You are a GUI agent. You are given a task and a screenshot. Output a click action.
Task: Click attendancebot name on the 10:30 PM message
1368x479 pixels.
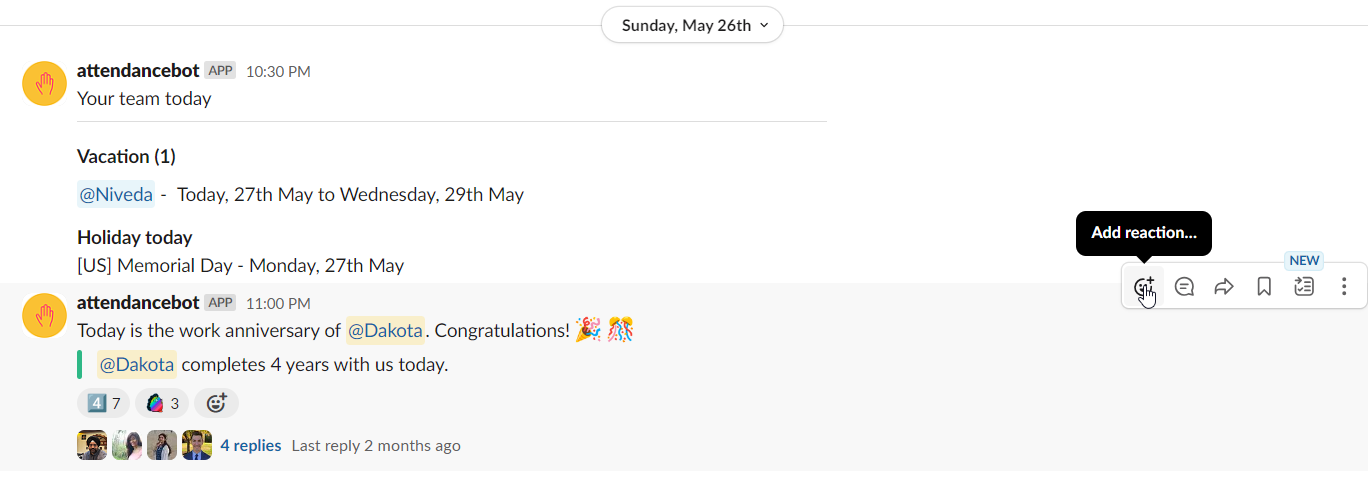coord(138,71)
